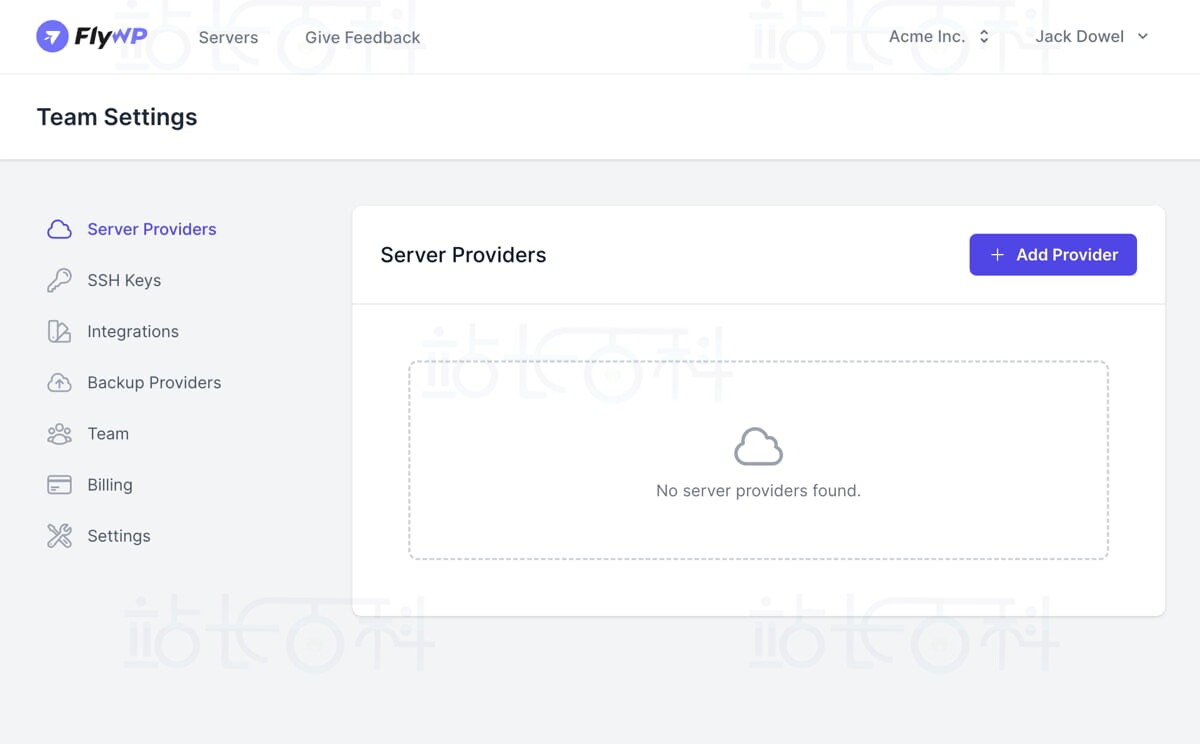Screen dimensions: 1200x744
Task: Click the Settings tools icon
Action: [x=59, y=535]
